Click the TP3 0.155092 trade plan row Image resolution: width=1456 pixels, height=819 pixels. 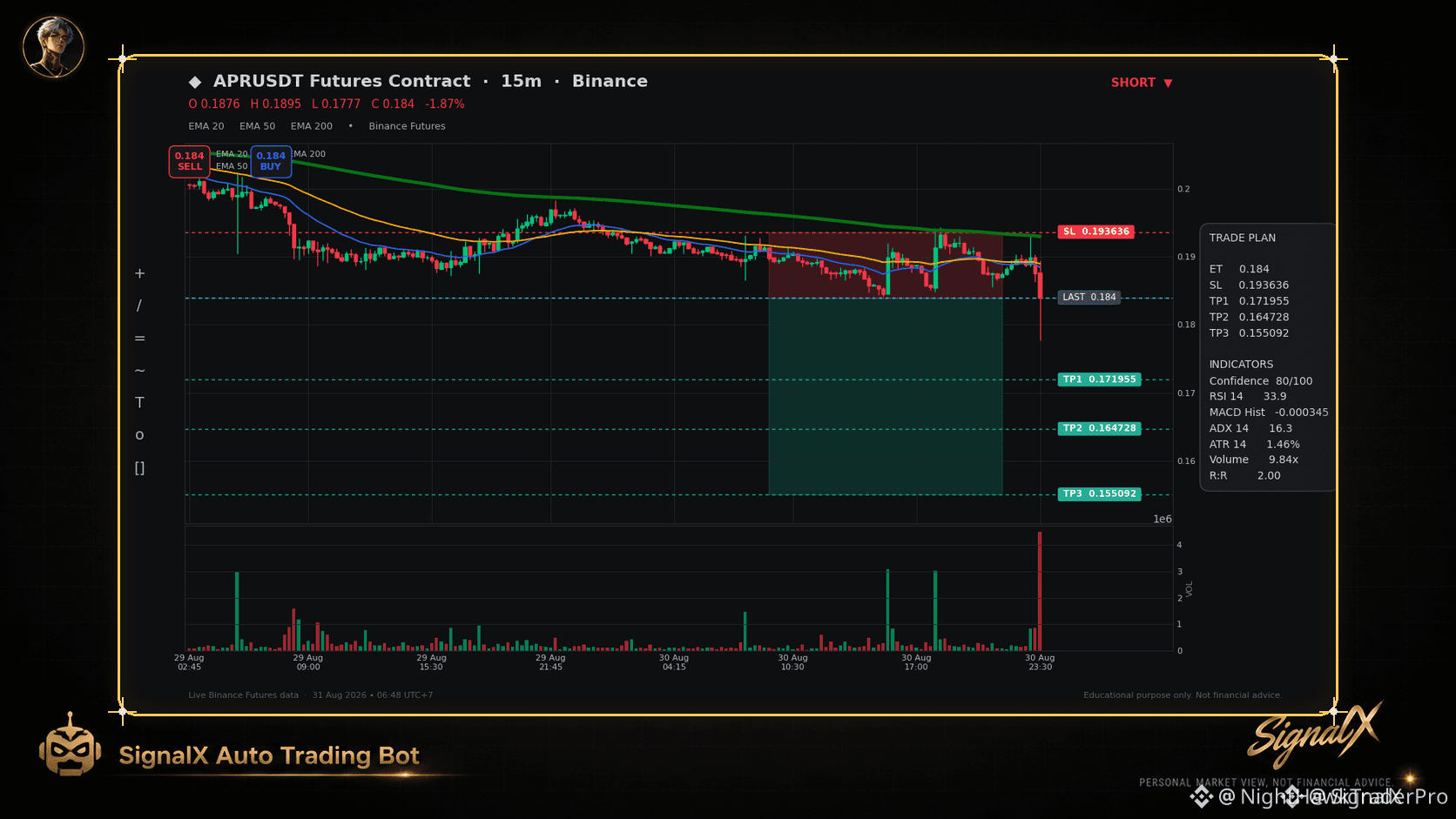(x=1249, y=333)
